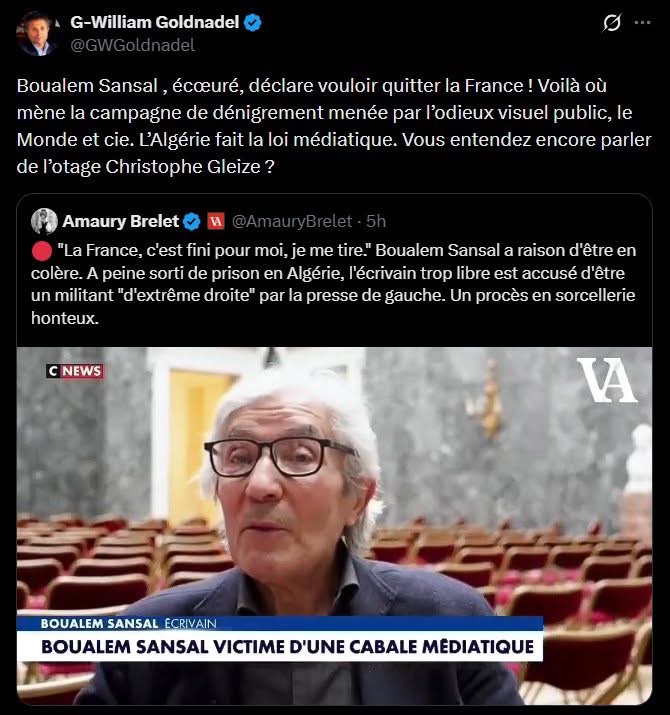Open the Grok explain icon
This screenshot has width=670, height=715.
(x=611, y=22)
